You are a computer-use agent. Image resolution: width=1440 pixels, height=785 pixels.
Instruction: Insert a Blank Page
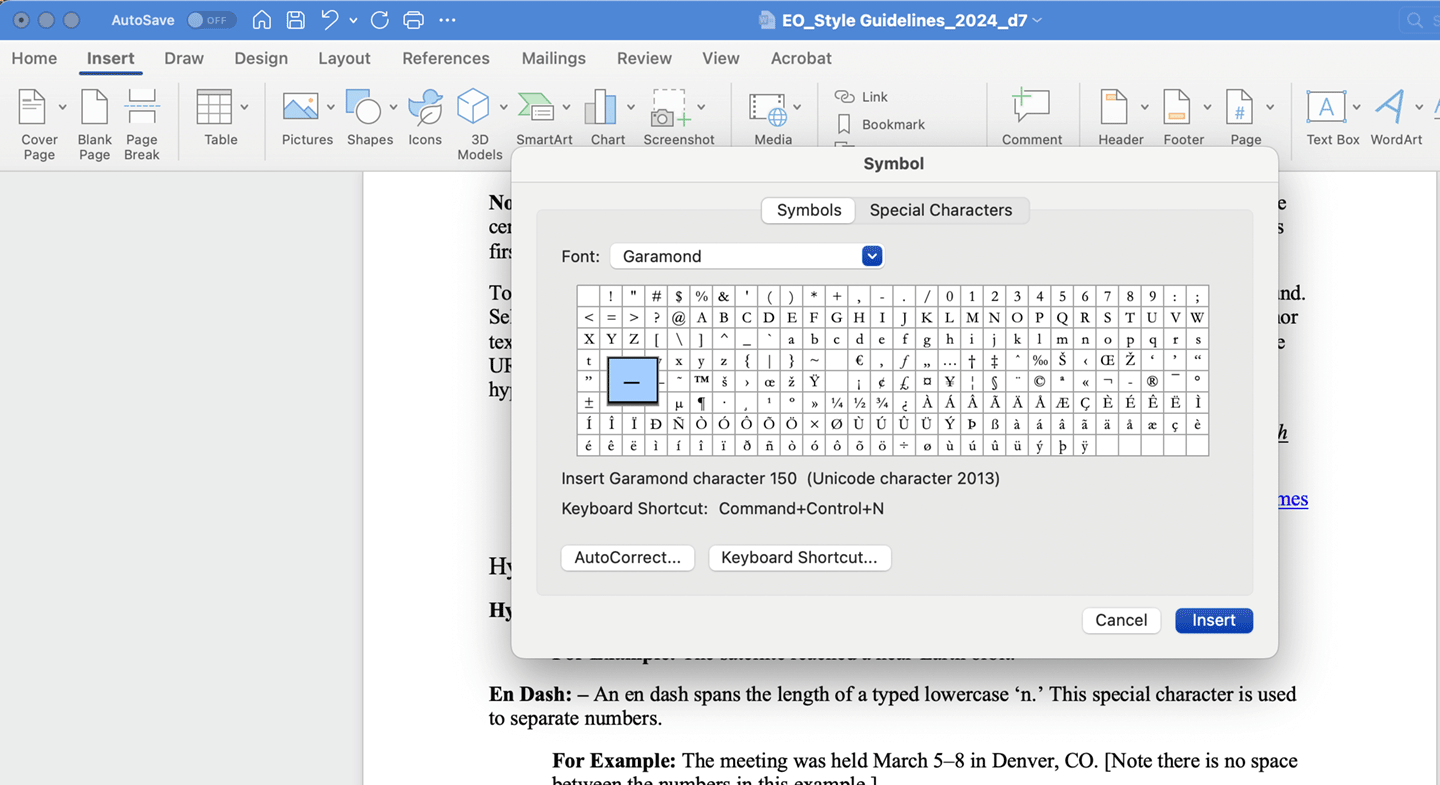tap(95, 124)
